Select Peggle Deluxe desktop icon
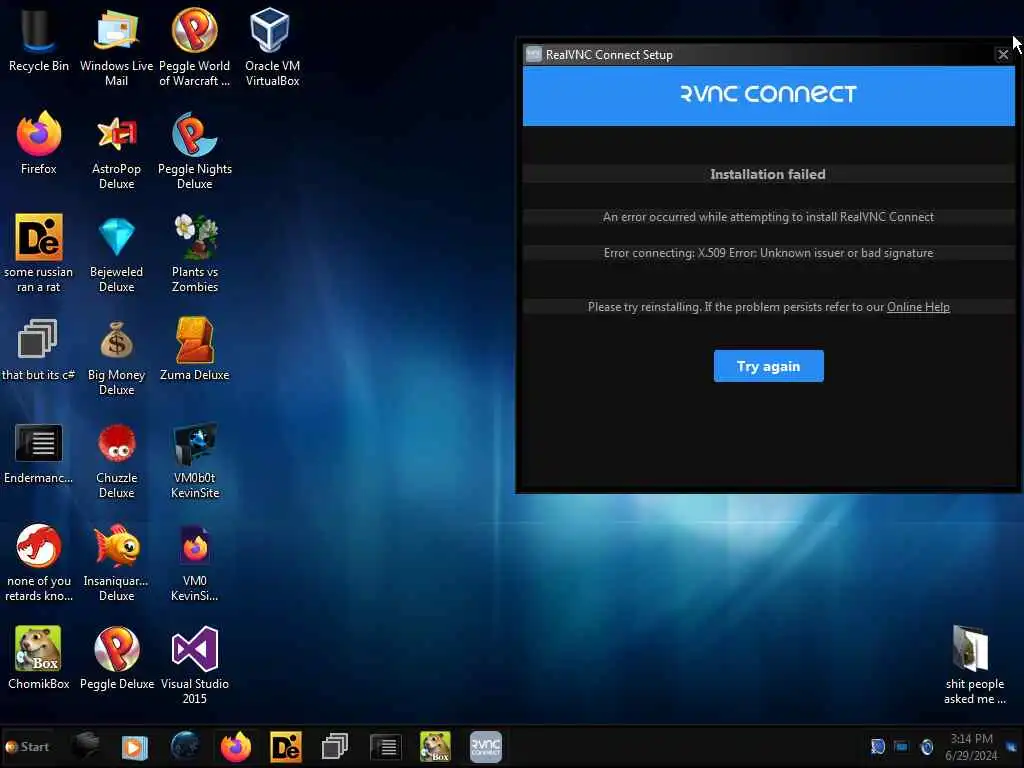Viewport: 1024px width, 768px height. point(116,658)
